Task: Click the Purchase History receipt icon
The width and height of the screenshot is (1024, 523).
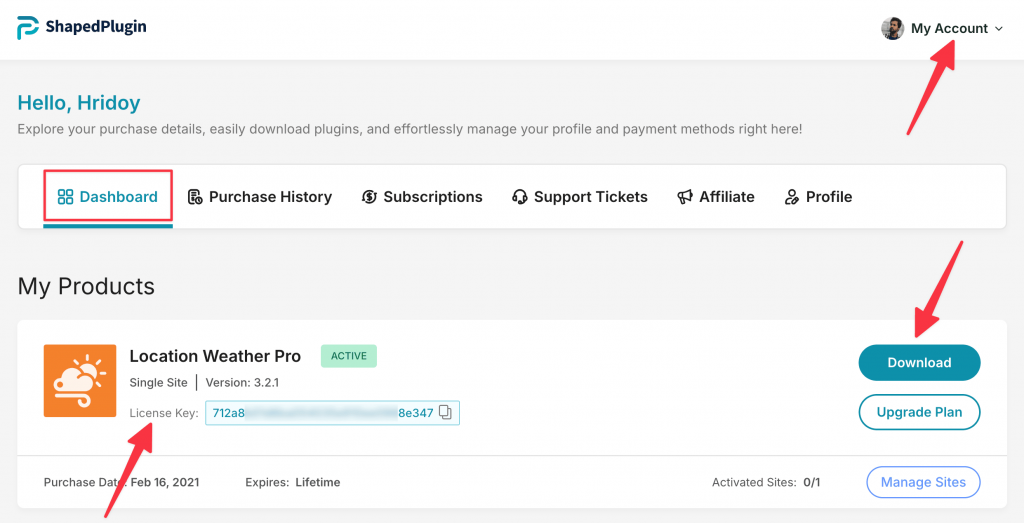Action: 195,197
